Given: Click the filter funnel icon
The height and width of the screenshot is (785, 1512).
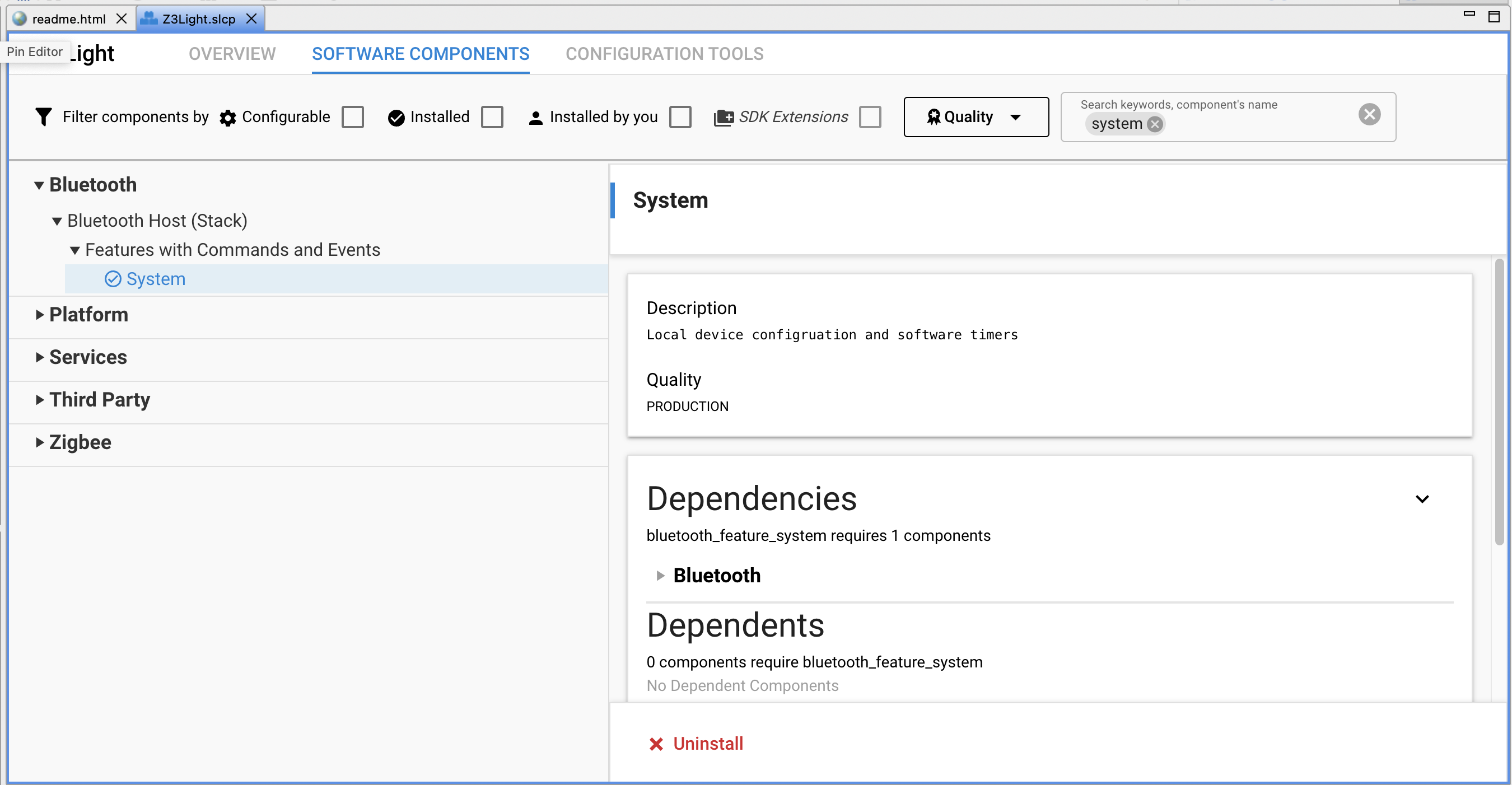Looking at the screenshot, I should [43, 117].
